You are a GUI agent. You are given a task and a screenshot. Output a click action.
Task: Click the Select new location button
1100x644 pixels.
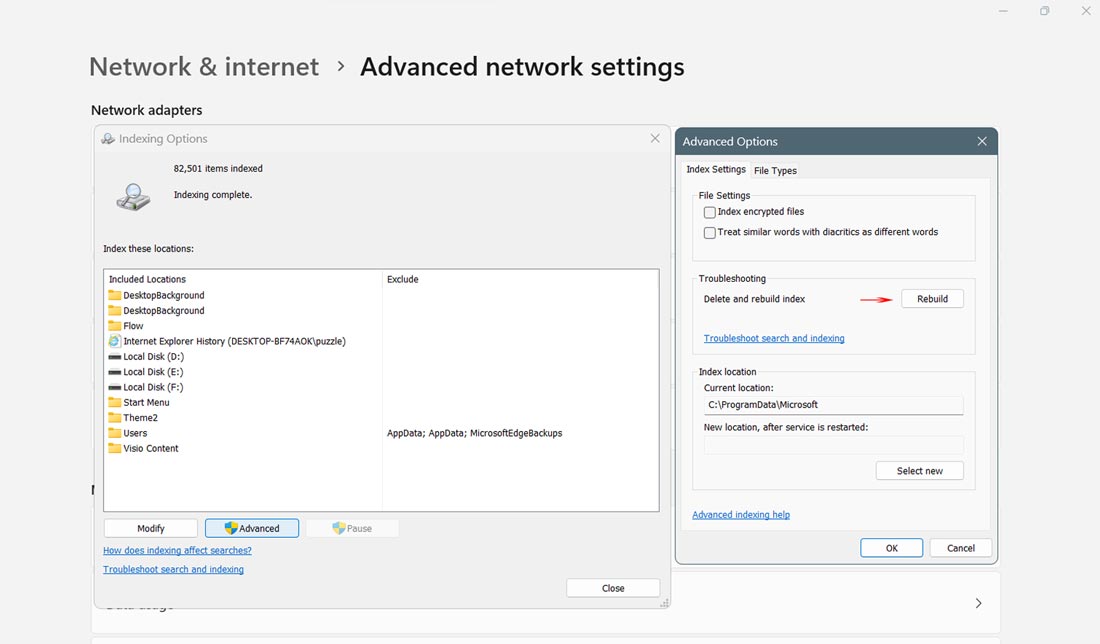pos(919,471)
